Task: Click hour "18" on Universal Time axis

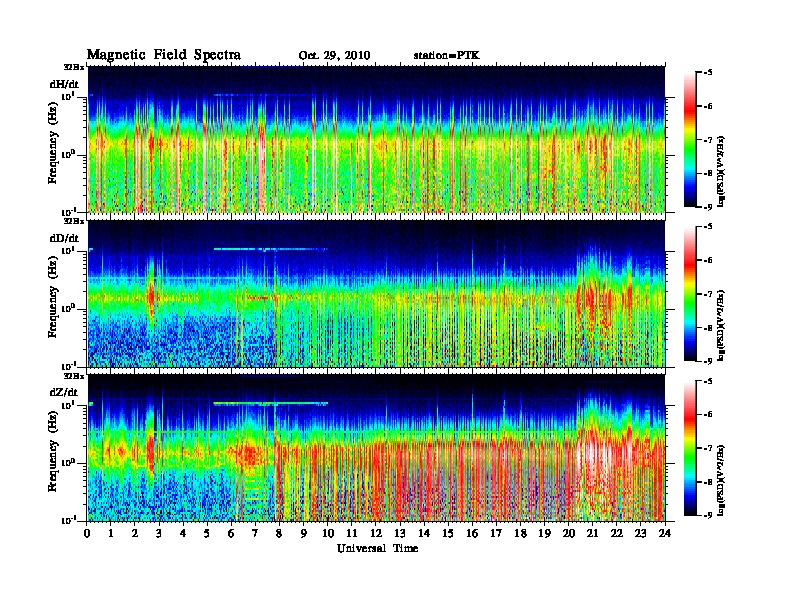Action: click(520, 533)
